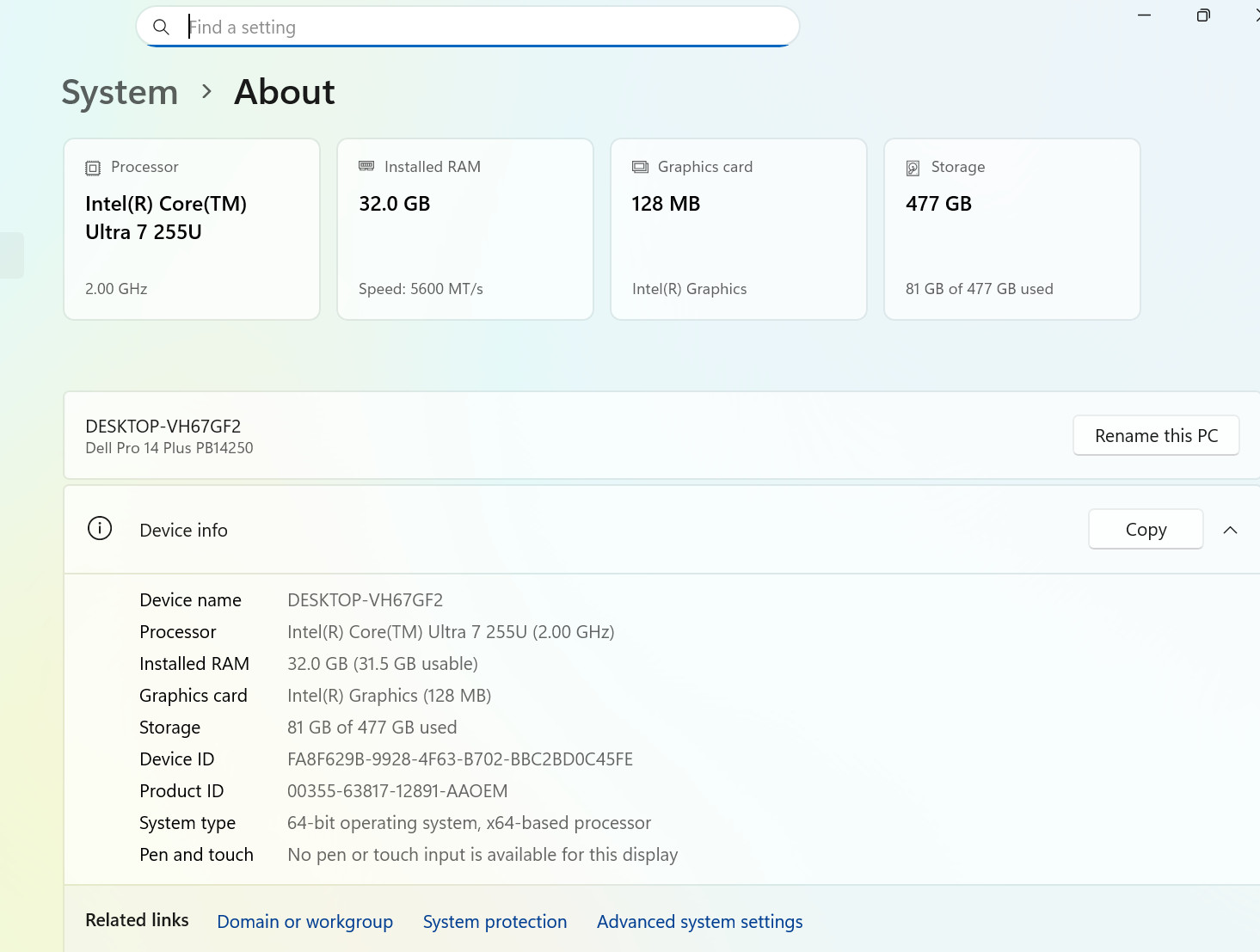
Task: Select device name value DESKTOP-VH67GF2 in list
Action: point(365,600)
